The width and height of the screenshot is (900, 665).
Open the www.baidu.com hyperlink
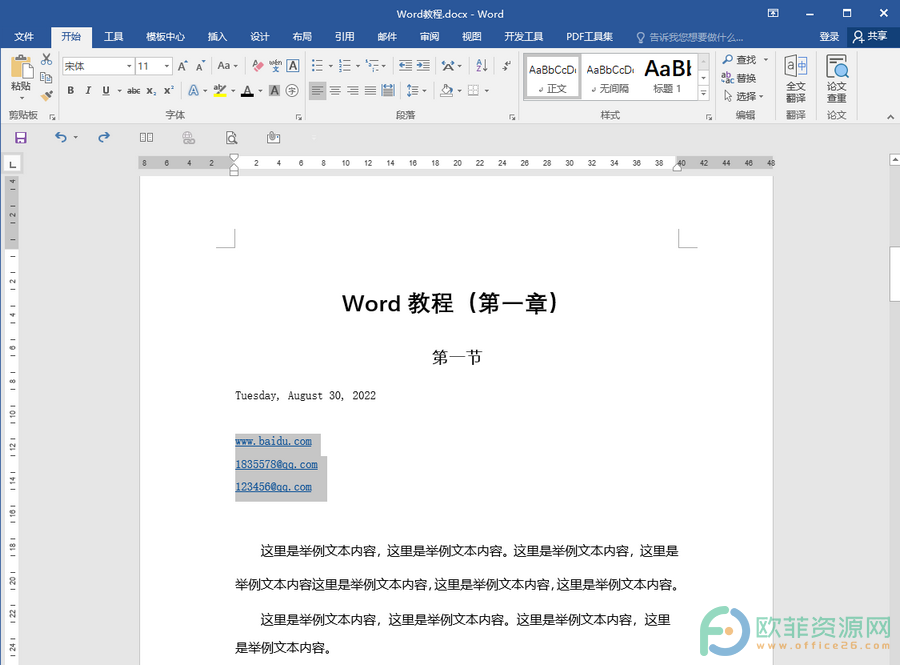tap(273, 442)
